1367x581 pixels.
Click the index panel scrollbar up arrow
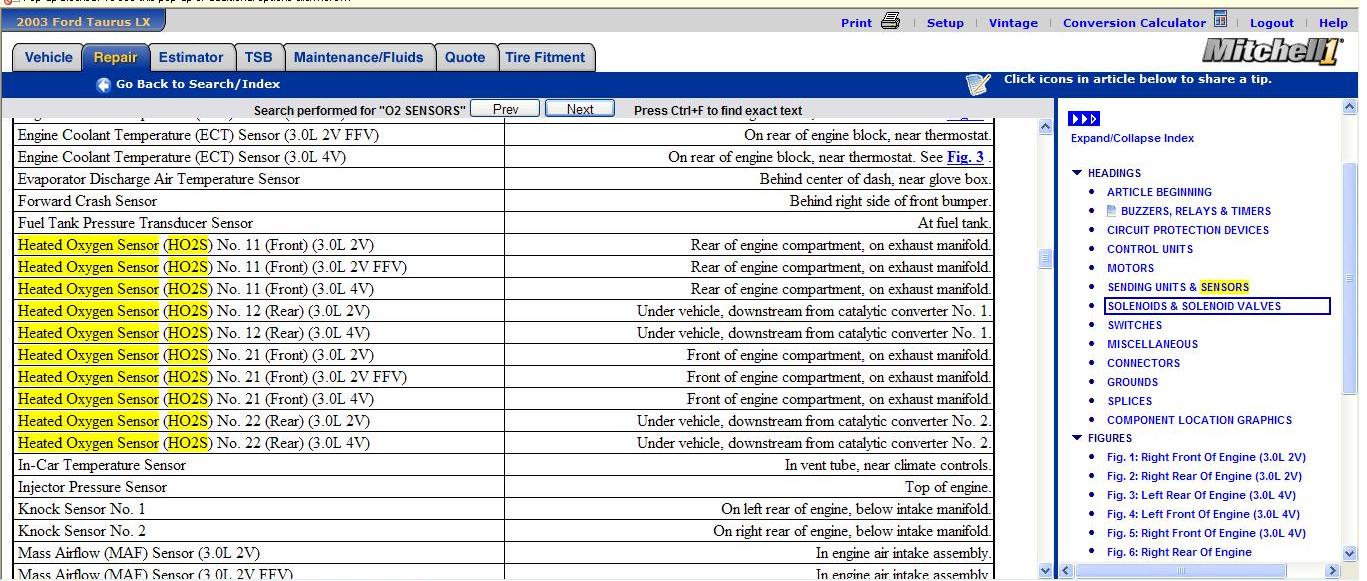(x=1350, y=106)
